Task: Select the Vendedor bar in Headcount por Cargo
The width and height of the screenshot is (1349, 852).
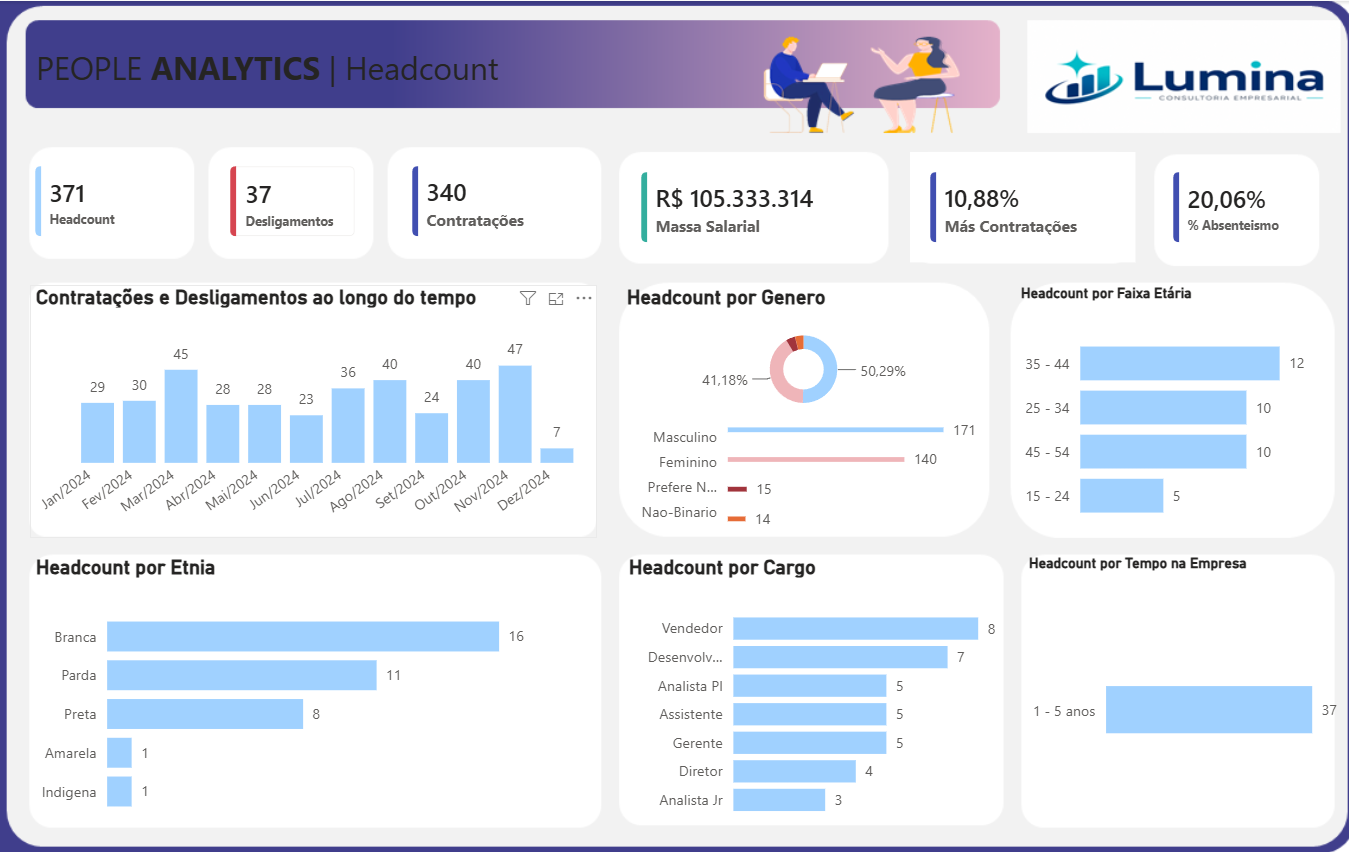Action: click(855, 628)
